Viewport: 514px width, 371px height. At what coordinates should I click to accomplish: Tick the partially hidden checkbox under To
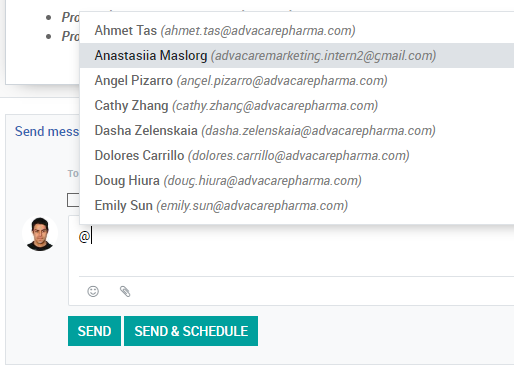click(x=73, y=200)
